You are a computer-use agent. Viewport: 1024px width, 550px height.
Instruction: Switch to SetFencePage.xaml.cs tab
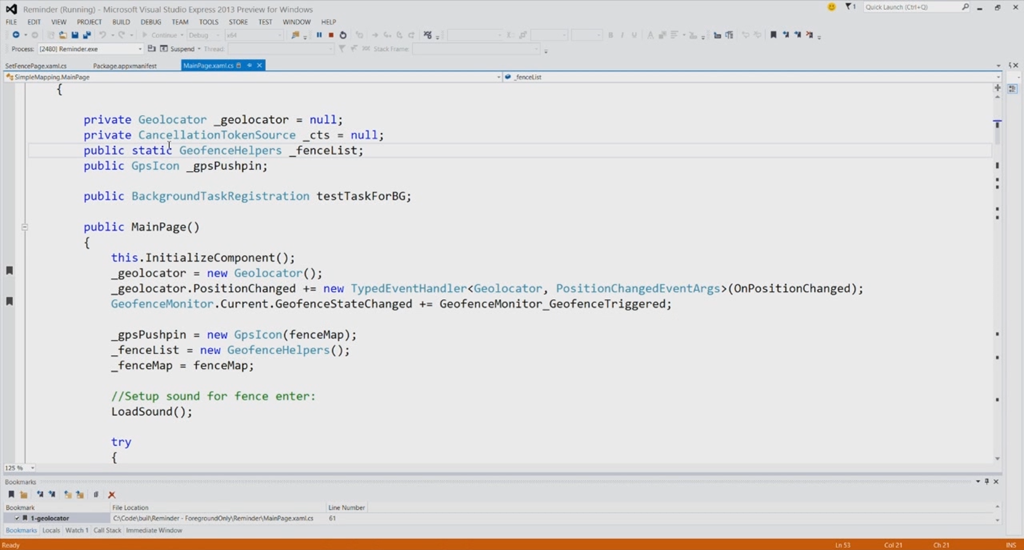(x=36, y=66)
